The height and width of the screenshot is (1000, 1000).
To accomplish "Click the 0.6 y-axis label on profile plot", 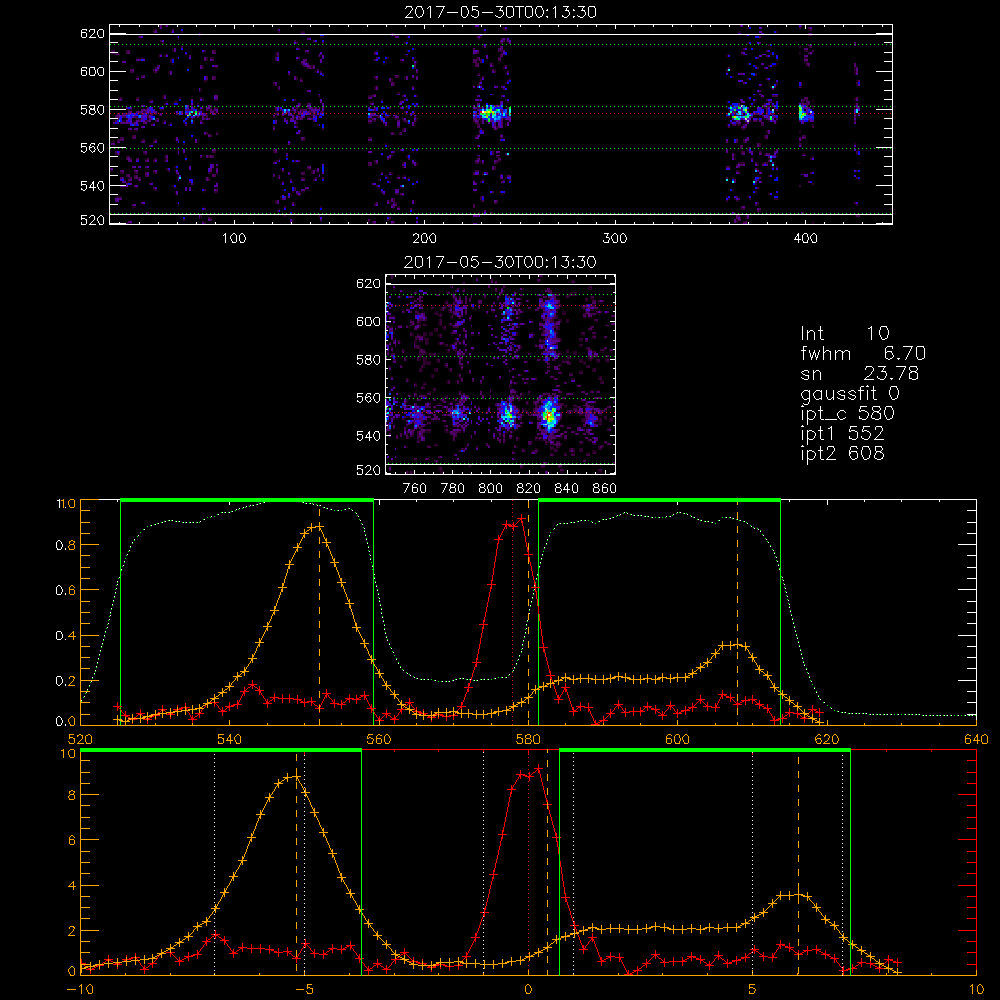I will pyautogui.click(x=66, y=591).
